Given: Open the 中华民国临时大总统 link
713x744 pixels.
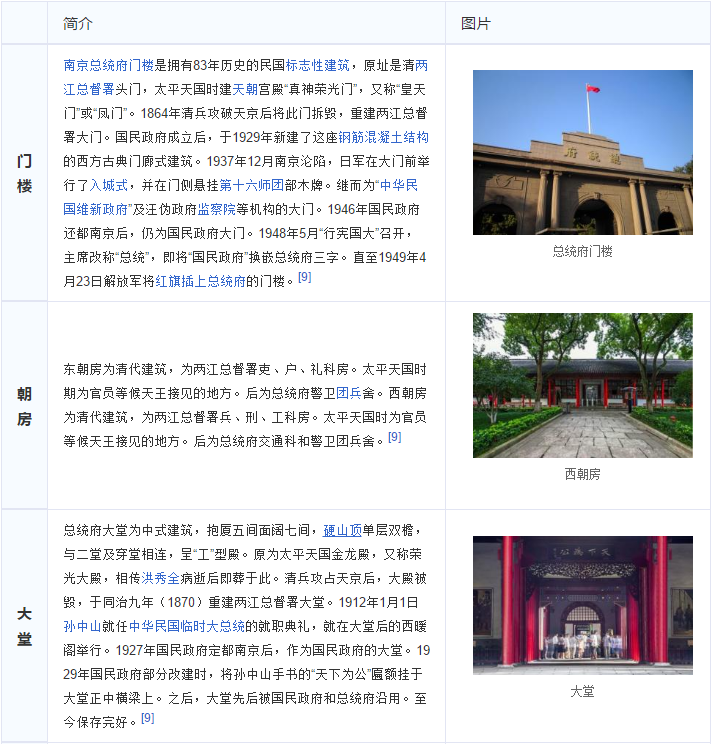Looking at the screenshot, I should (187, 626).
